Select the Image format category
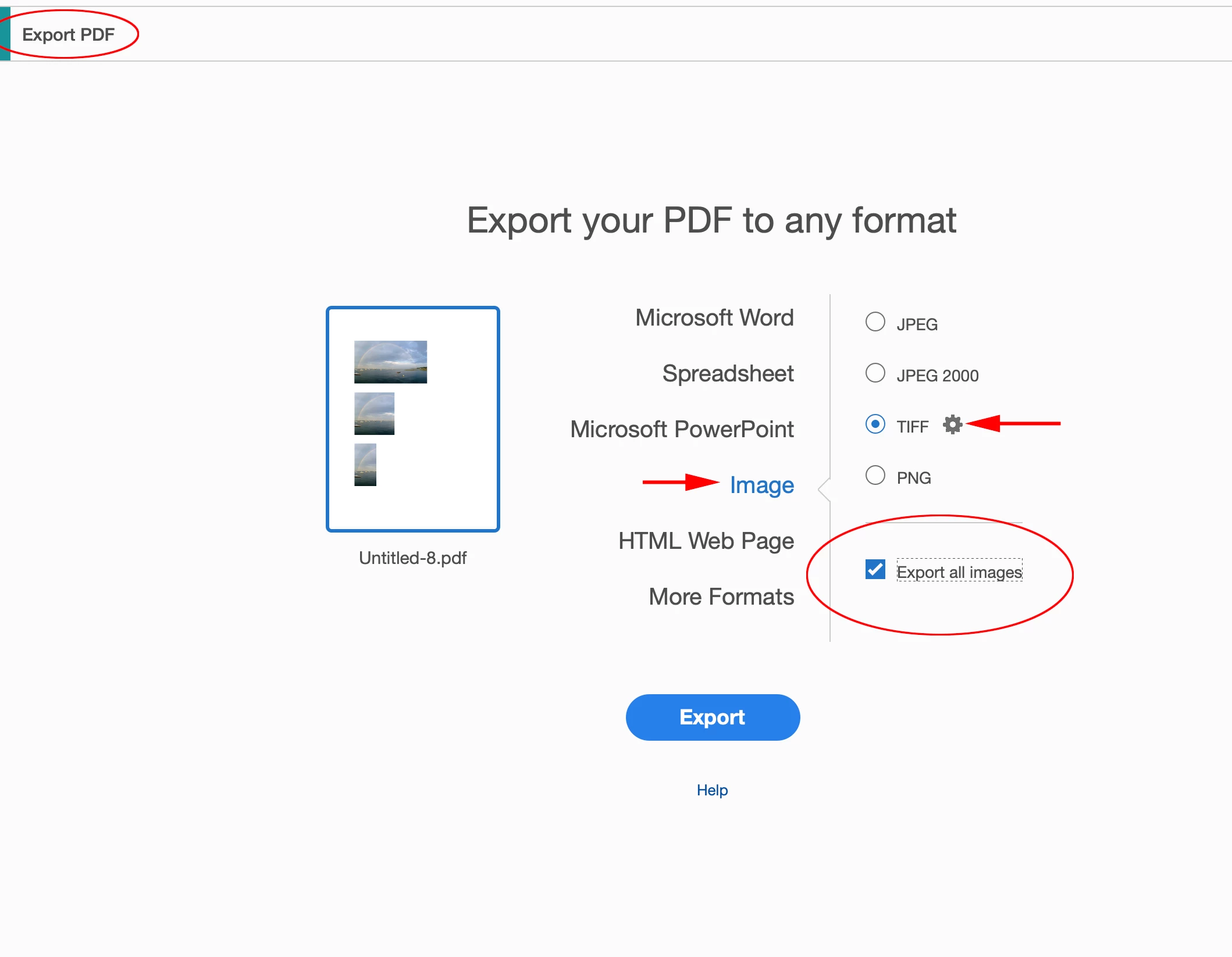Screen dimensions: 1232x957 coord(761,485)
